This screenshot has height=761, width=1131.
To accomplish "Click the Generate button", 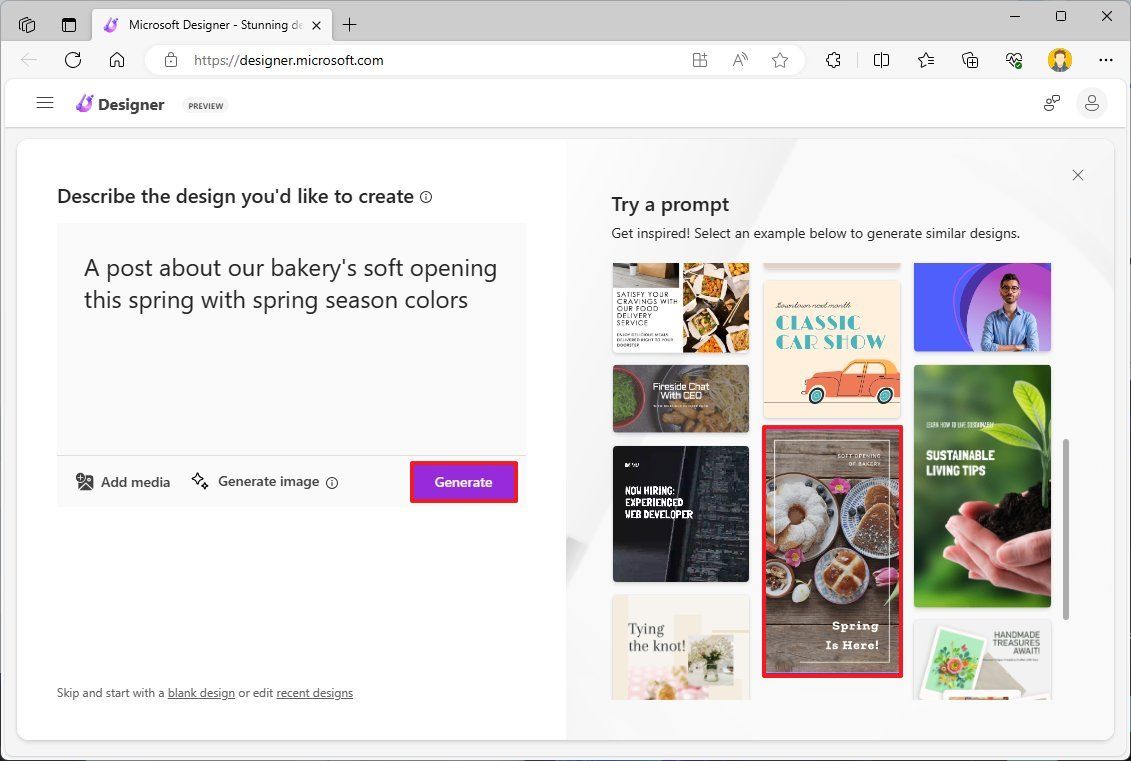I will point(463,481).
